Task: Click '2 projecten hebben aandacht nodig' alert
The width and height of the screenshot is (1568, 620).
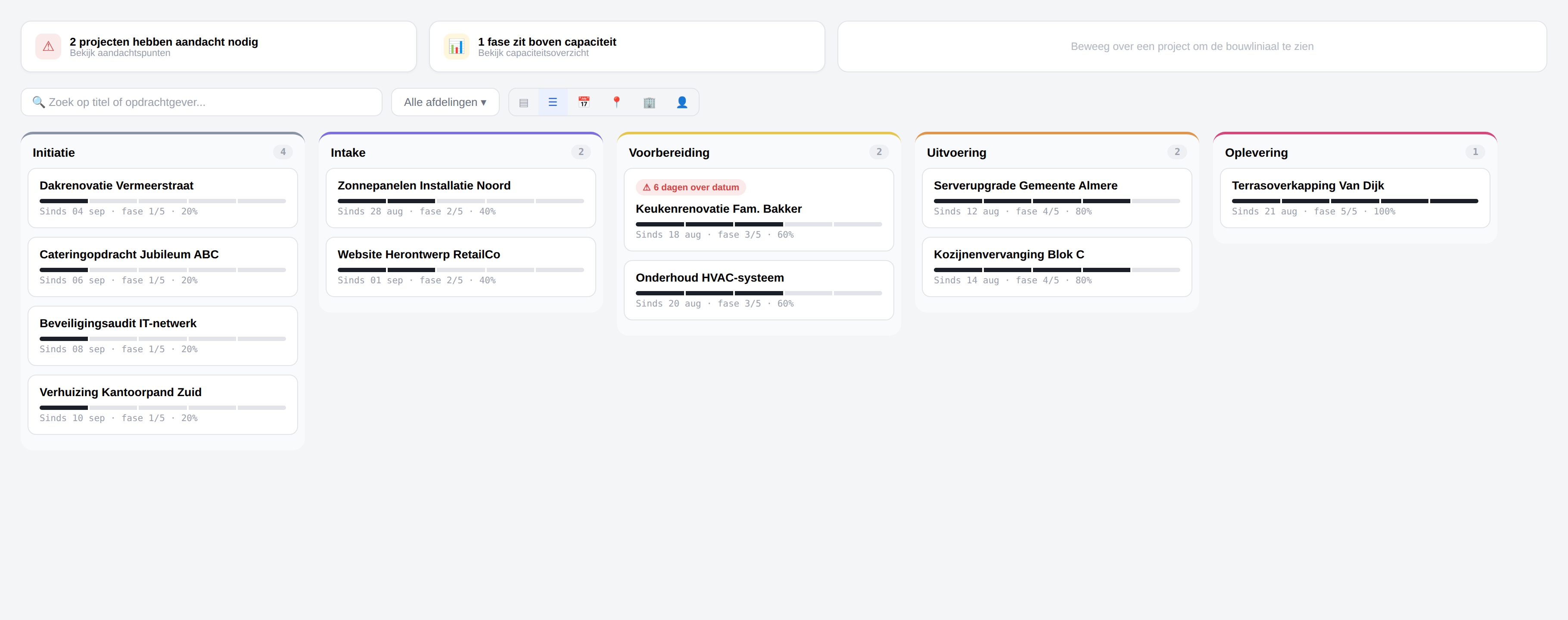Action: coord(218,46)
